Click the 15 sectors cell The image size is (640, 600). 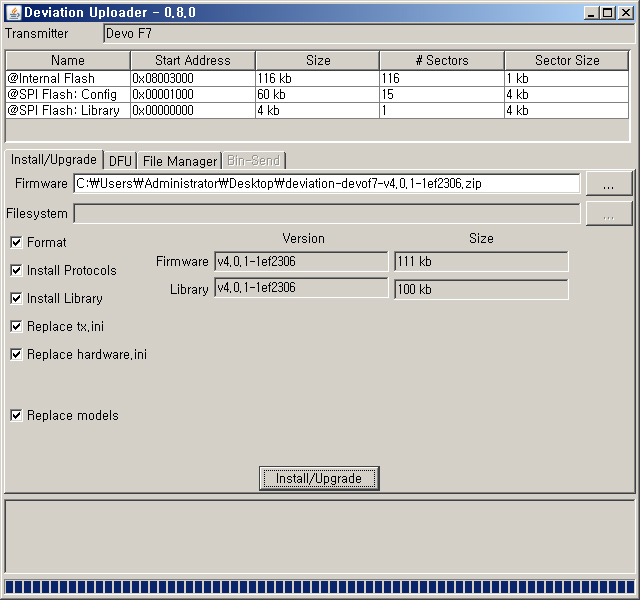(442, 94)
